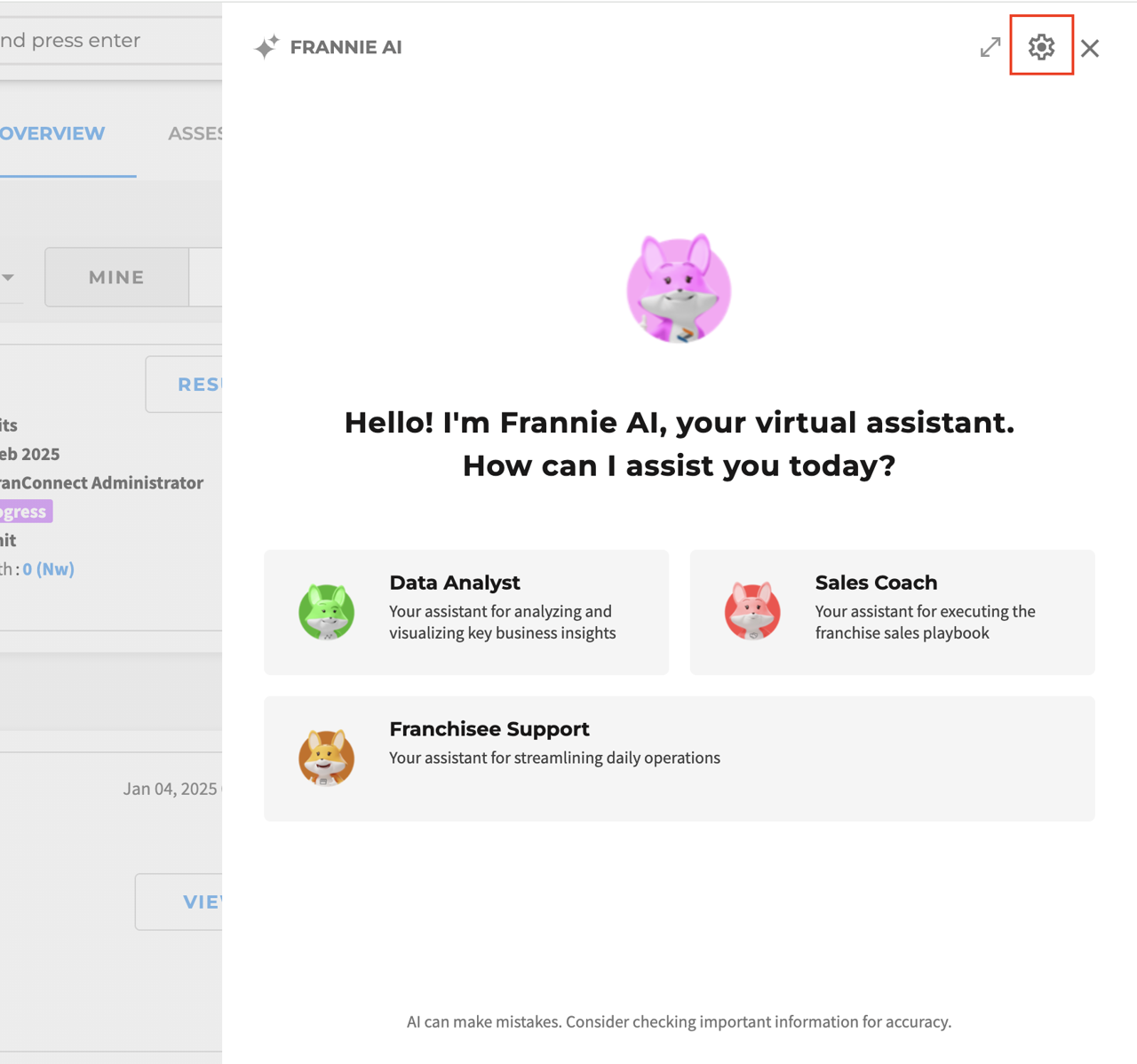The image size is (1137, 1064).
Task: Expand the dropdown arrow left of MINE
Action: (x=8, y=277)
